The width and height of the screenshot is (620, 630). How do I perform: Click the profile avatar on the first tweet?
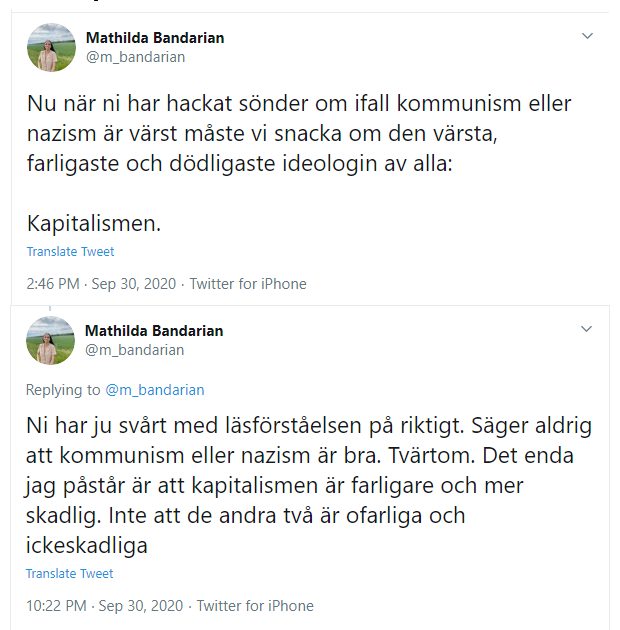[50, 47]
